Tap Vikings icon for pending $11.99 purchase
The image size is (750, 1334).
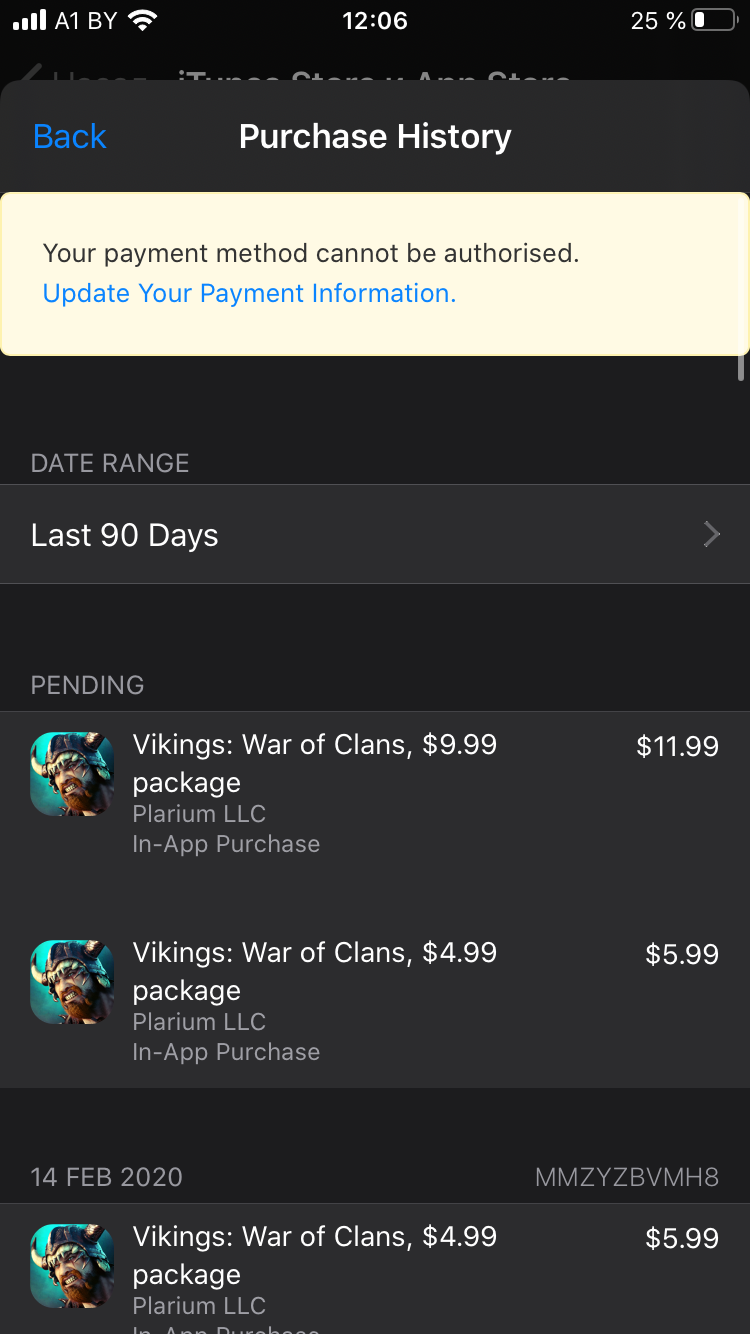point(72,774)
